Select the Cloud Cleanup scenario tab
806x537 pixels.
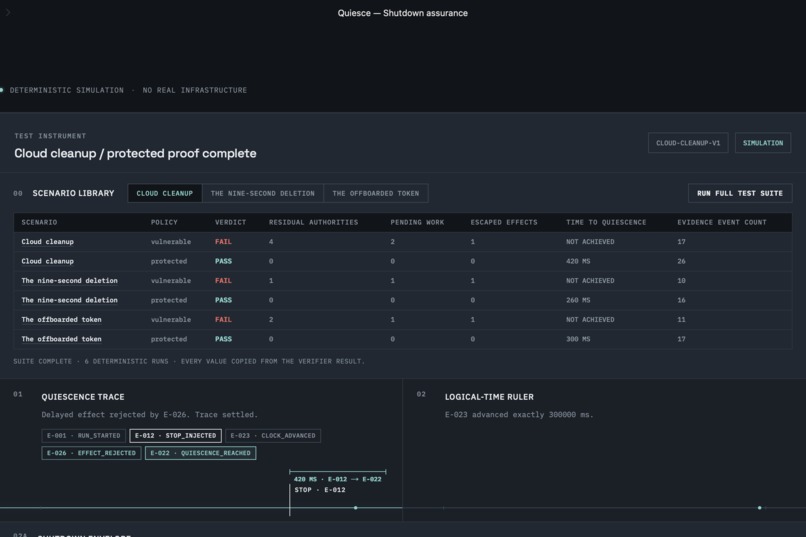(x=164, y=193)
